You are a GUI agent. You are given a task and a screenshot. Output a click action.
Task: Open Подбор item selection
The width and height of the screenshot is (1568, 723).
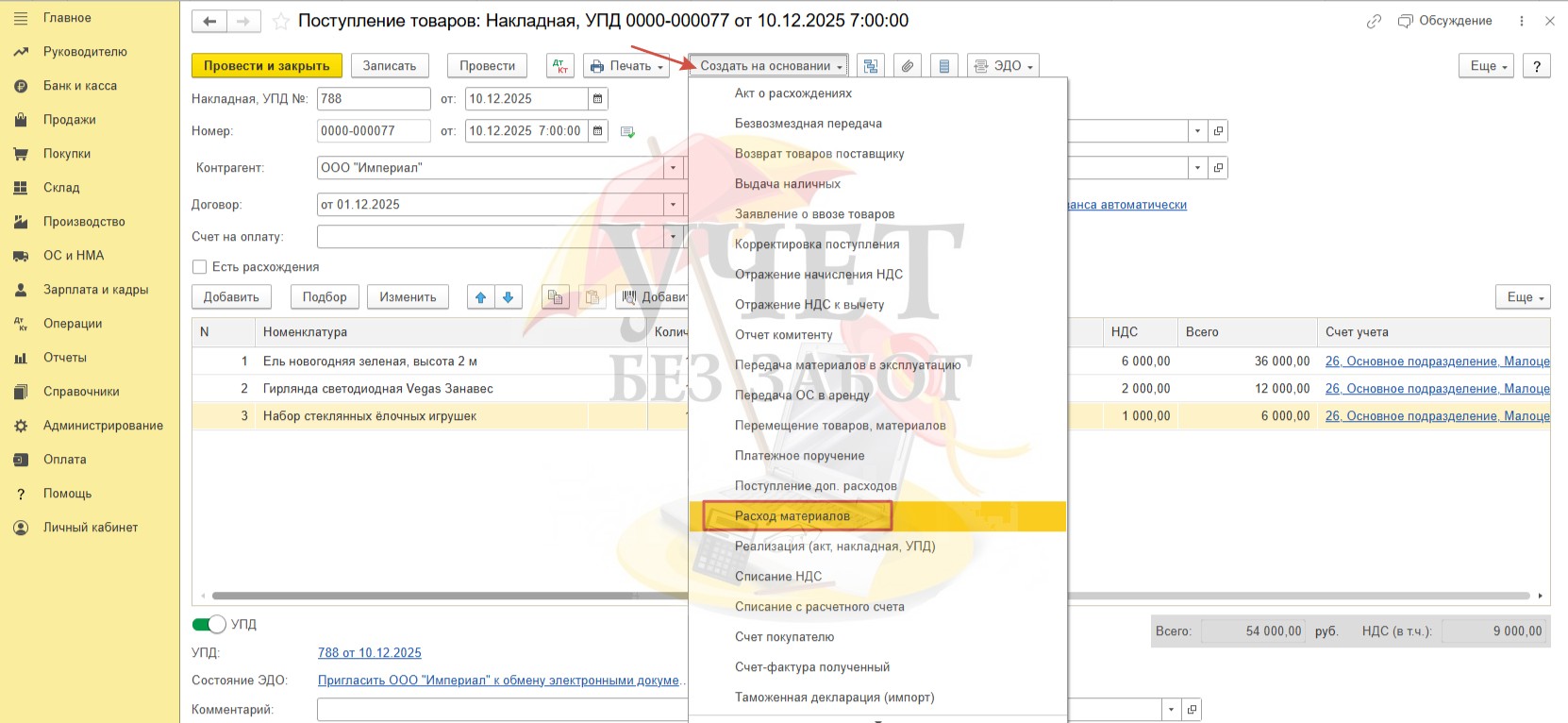pyautogui.click(x=325, y=297)
